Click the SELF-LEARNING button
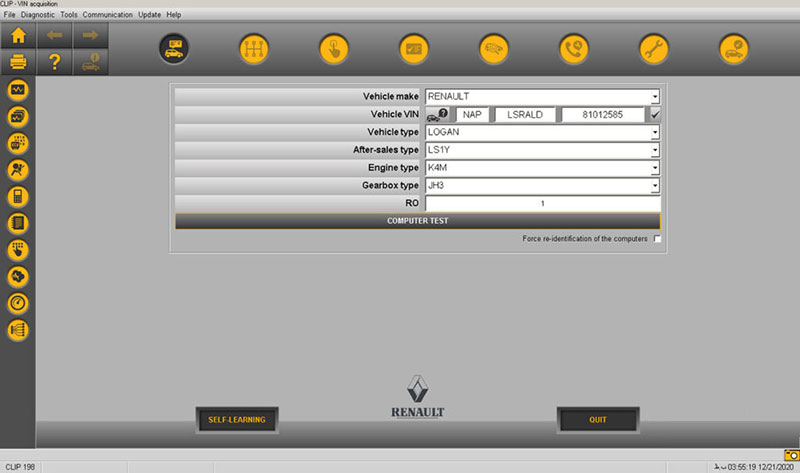This screenshot has width=800, height=473. click(x=237, y=420)
